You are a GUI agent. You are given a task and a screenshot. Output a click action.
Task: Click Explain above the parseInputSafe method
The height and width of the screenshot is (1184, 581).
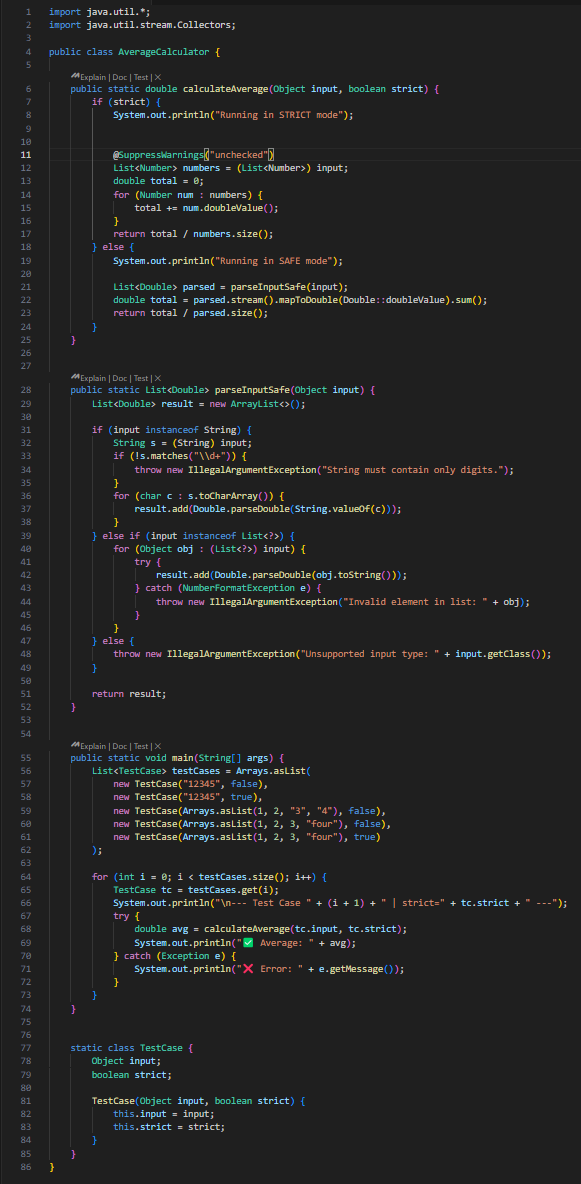point(94,378)
